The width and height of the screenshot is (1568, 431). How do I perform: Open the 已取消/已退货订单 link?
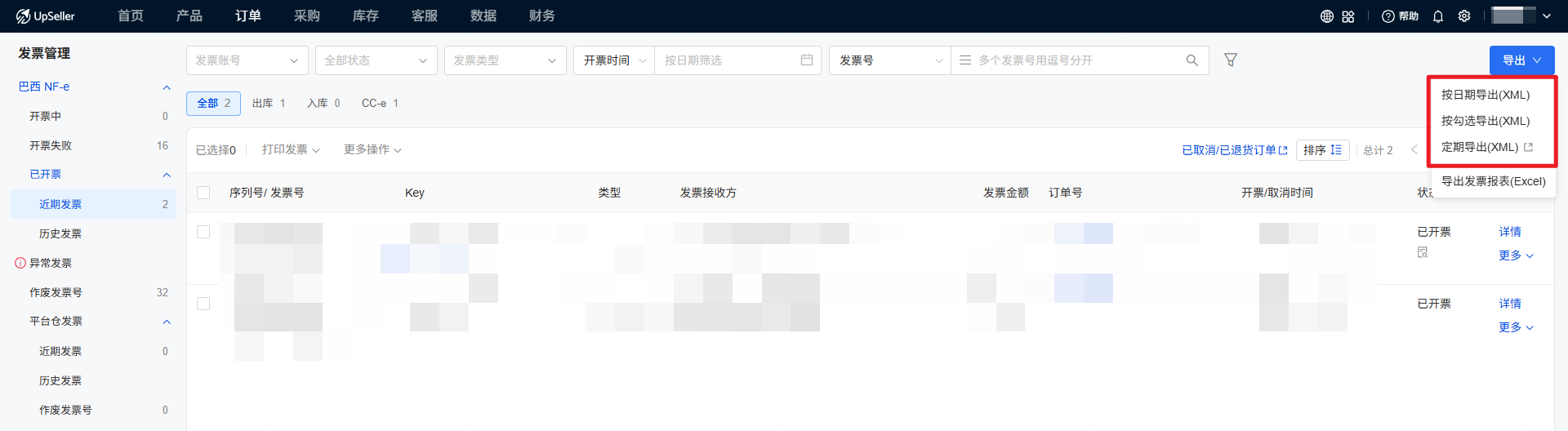[x=1234, y=150]
